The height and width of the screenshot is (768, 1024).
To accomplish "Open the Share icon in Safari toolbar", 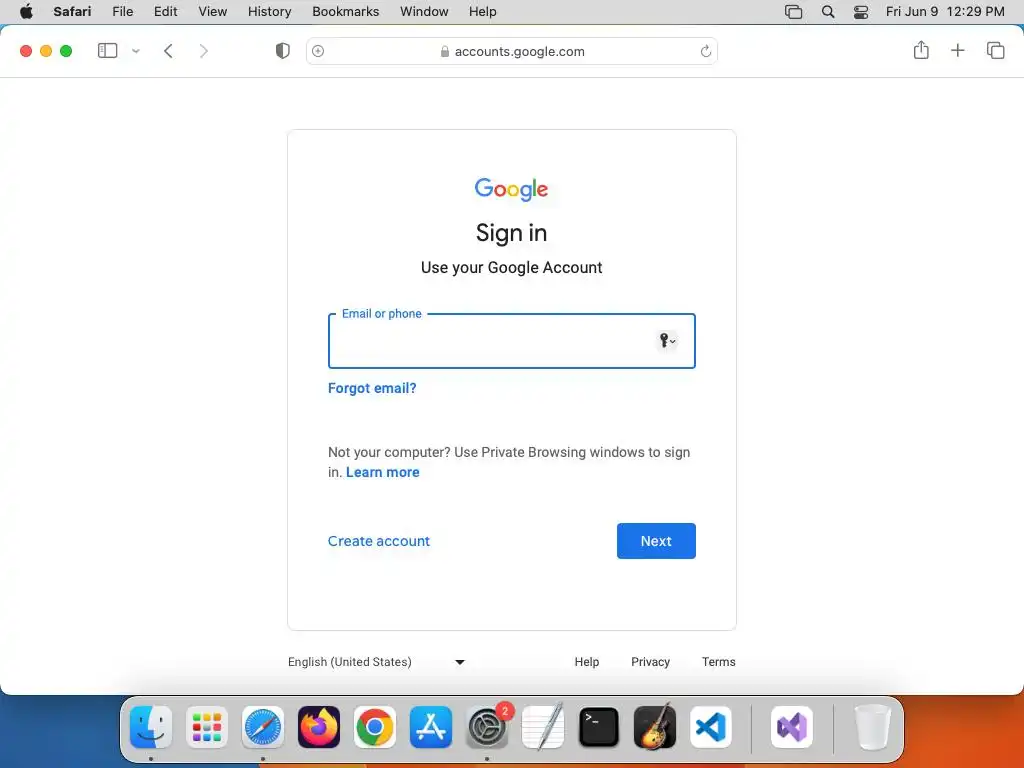I will [x=921, y=50].
